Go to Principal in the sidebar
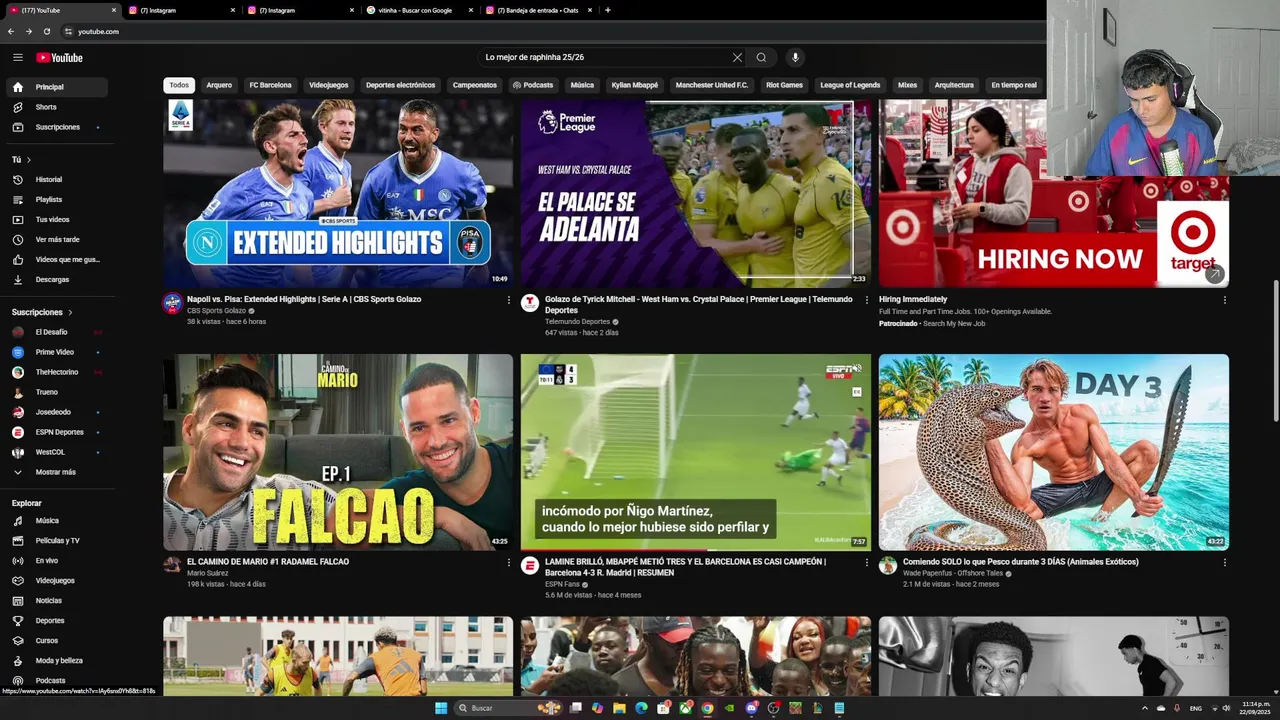The height and width of the screenshot is (720, 1280). 55,87
